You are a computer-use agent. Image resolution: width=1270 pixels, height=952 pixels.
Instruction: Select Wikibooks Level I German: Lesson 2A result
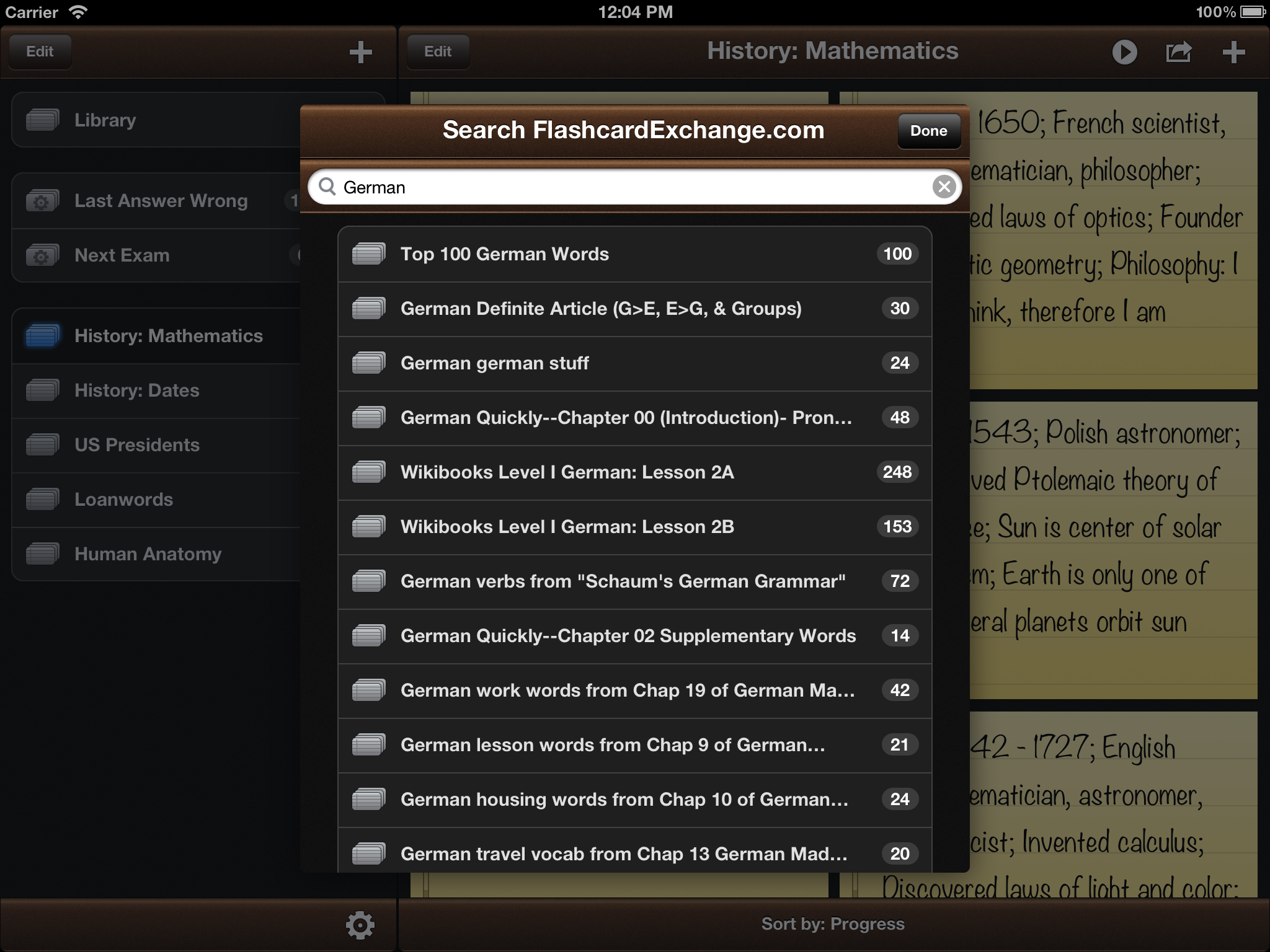click(x=620, y=472)
